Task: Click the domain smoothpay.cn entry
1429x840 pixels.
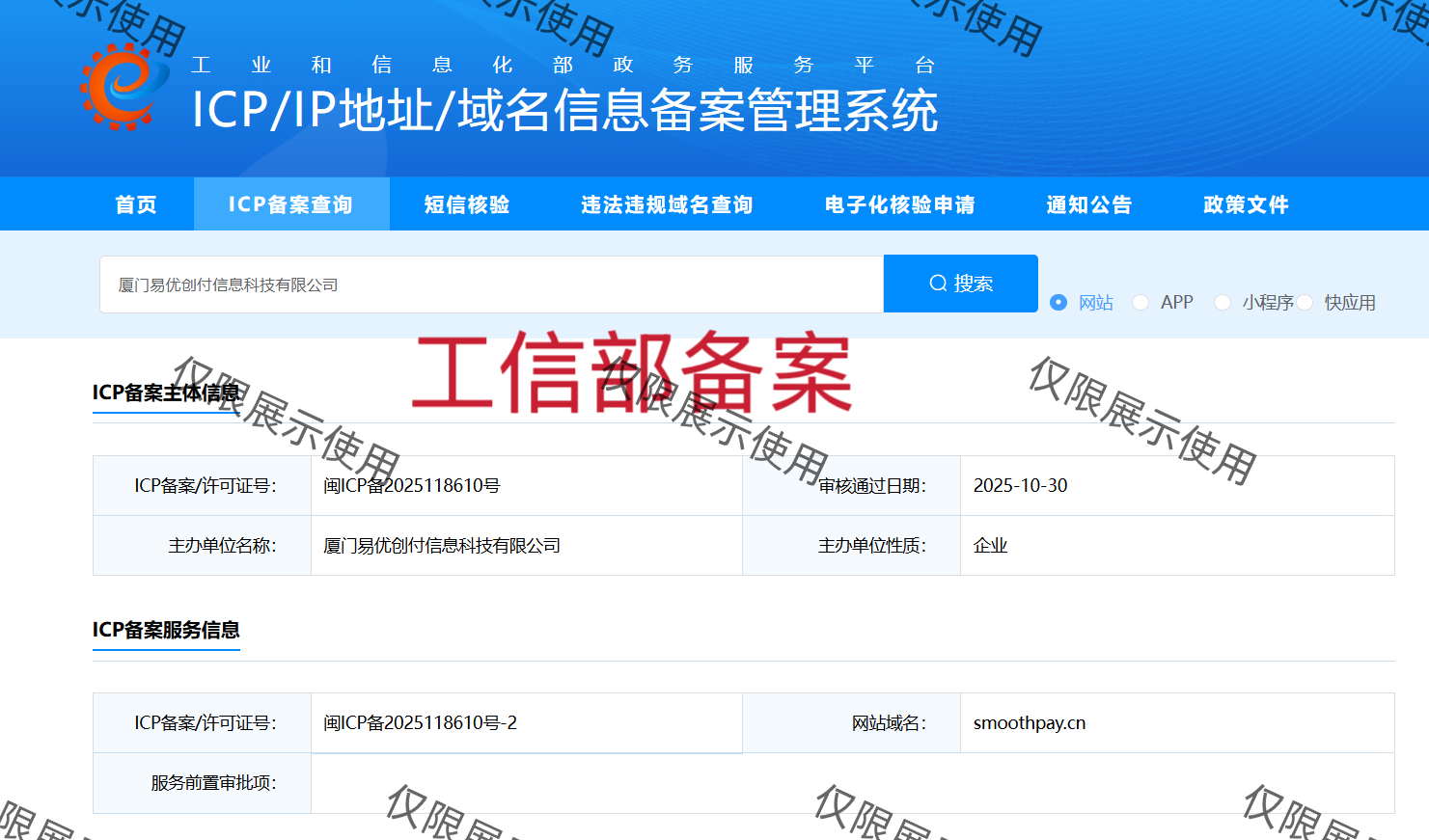Action: pos(1029,721)
